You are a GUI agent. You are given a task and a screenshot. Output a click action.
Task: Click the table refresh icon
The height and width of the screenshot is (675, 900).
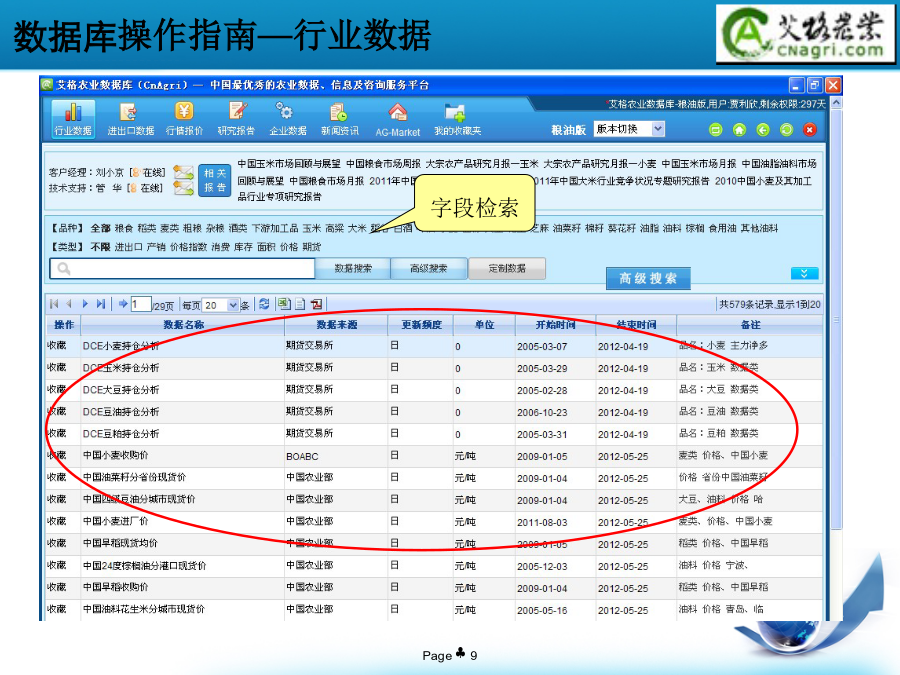pyautogui.click(x=264, y=304)
